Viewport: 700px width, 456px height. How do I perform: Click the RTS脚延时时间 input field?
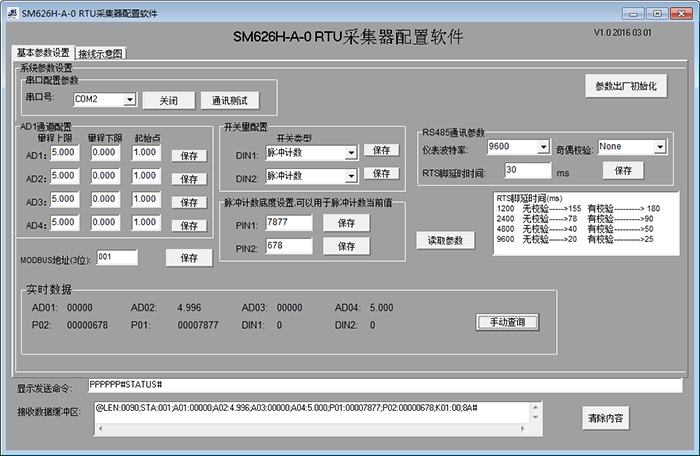point(534,171)
